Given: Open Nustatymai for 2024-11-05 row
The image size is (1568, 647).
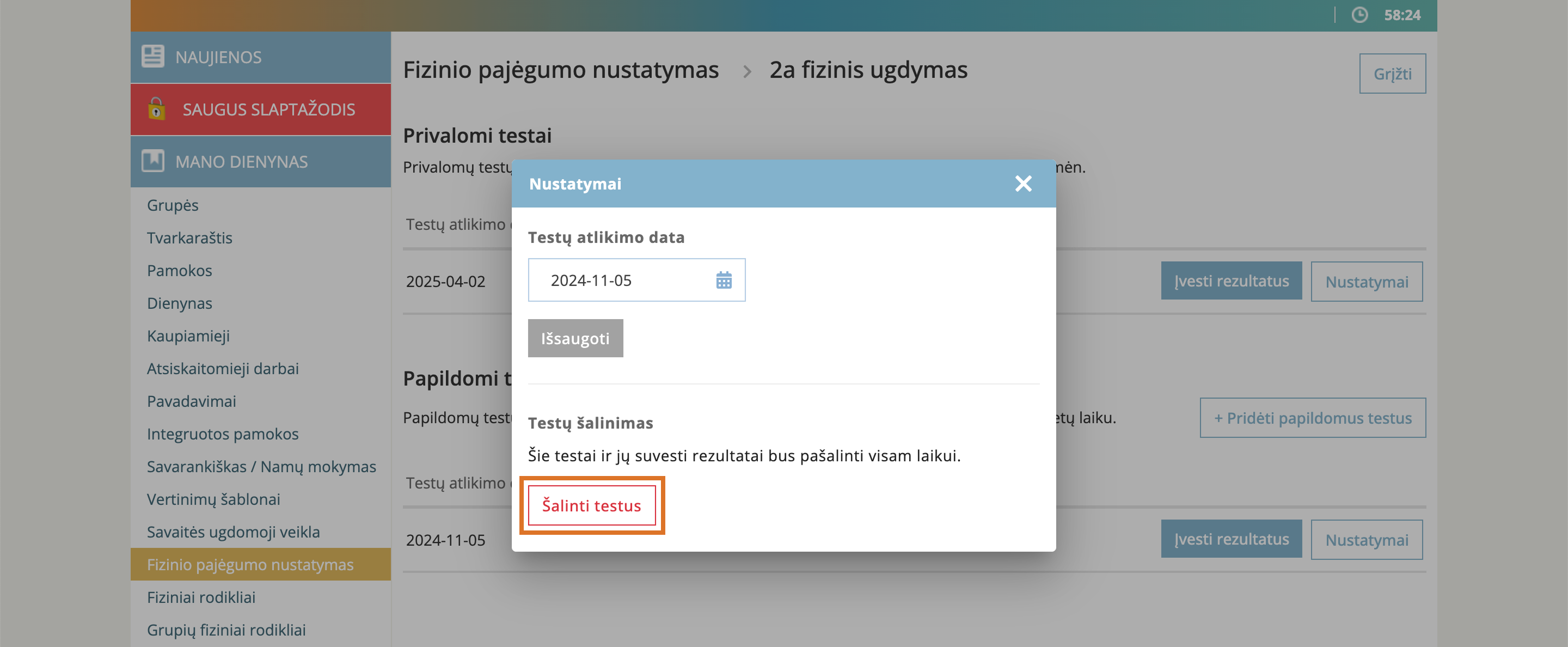Looking at the screenshot, I should click(1366, 540).
